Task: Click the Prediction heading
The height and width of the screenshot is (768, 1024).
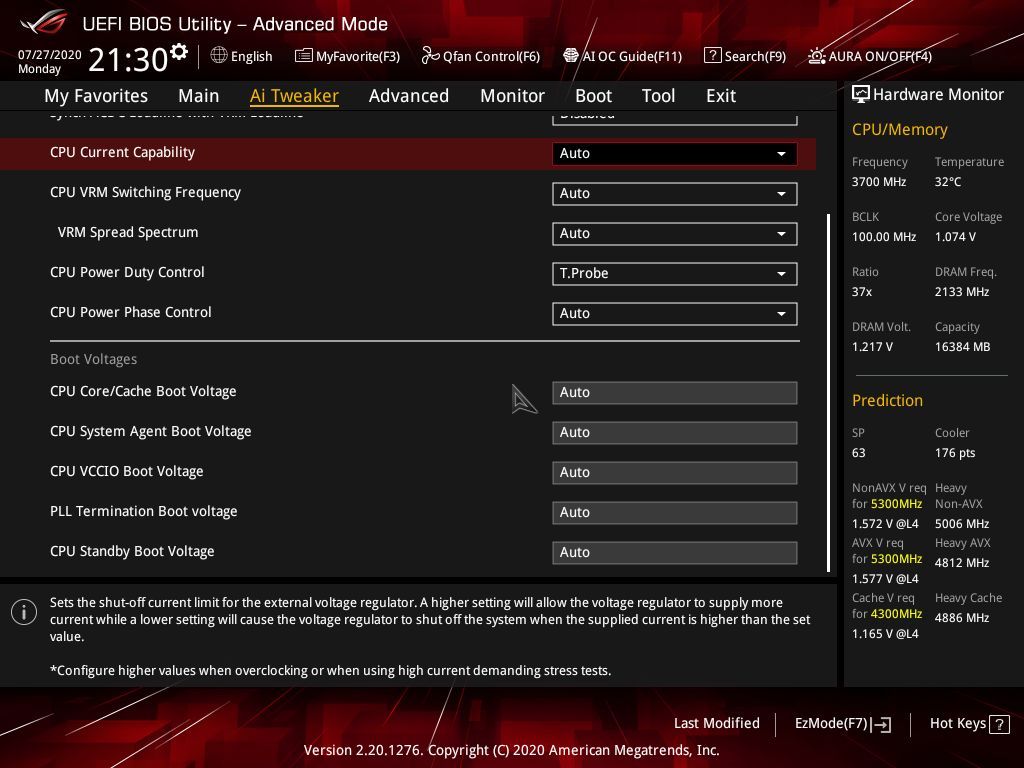Action: [x=887, y=400]
